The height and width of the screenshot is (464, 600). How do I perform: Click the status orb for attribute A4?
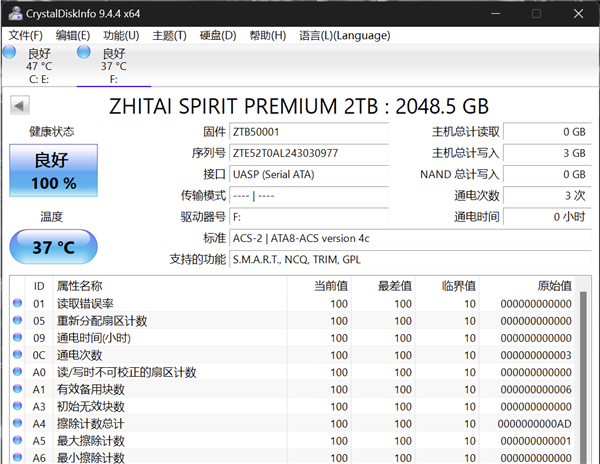tap(17, 423)
